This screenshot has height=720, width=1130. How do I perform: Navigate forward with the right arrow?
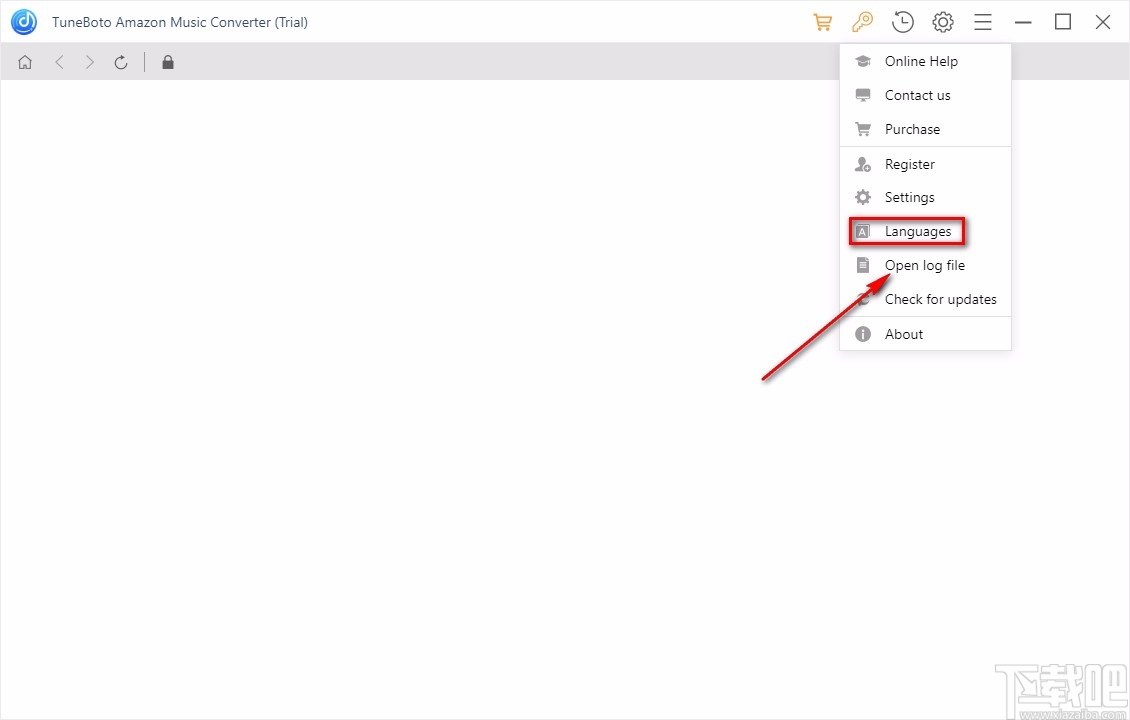coord(89,62)
